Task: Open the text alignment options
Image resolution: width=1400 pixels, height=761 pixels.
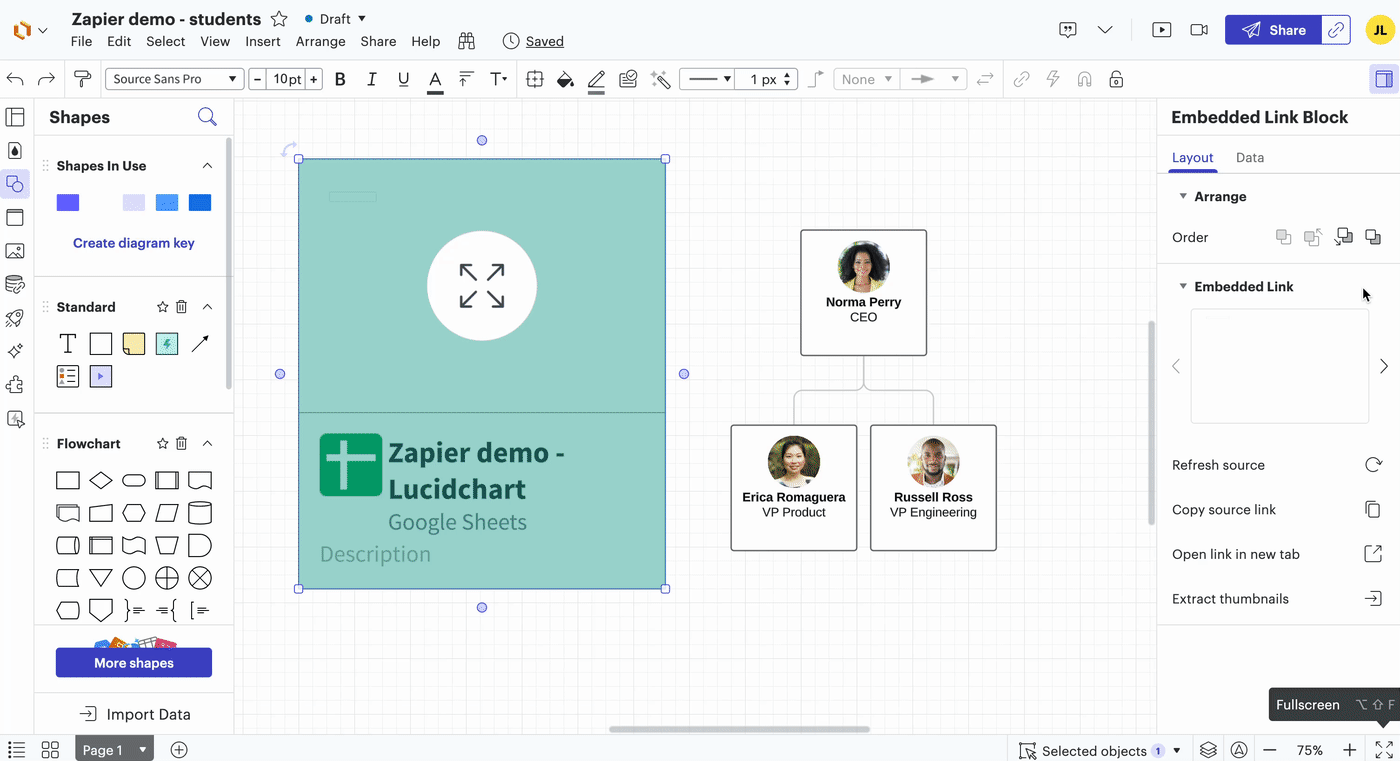Action: tap(465, 79)
